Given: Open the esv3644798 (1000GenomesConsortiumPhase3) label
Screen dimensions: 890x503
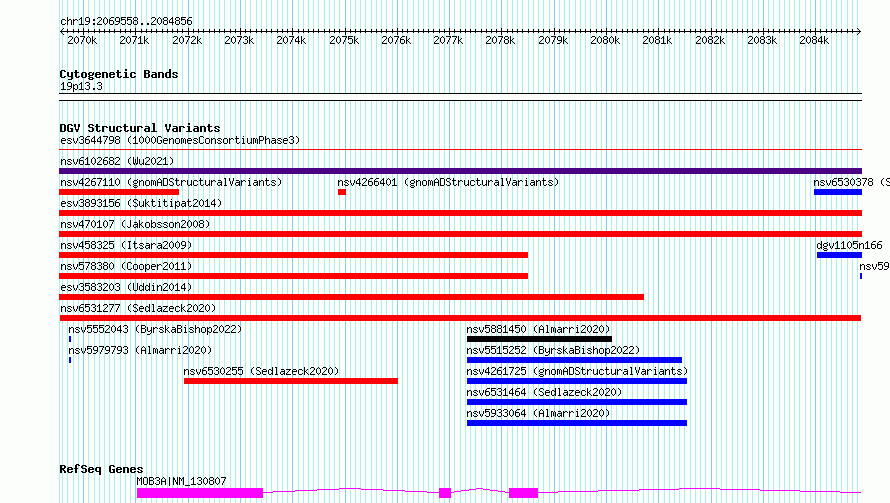Looking at the screenshot, I should tap(180, 140).
